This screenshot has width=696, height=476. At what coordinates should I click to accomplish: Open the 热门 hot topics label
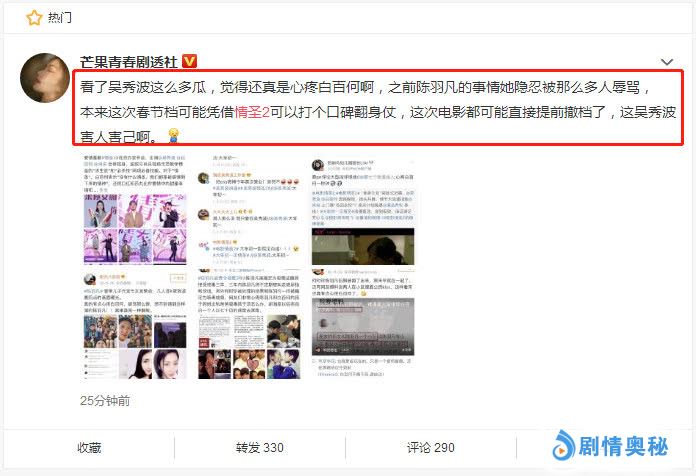(60, 17)
